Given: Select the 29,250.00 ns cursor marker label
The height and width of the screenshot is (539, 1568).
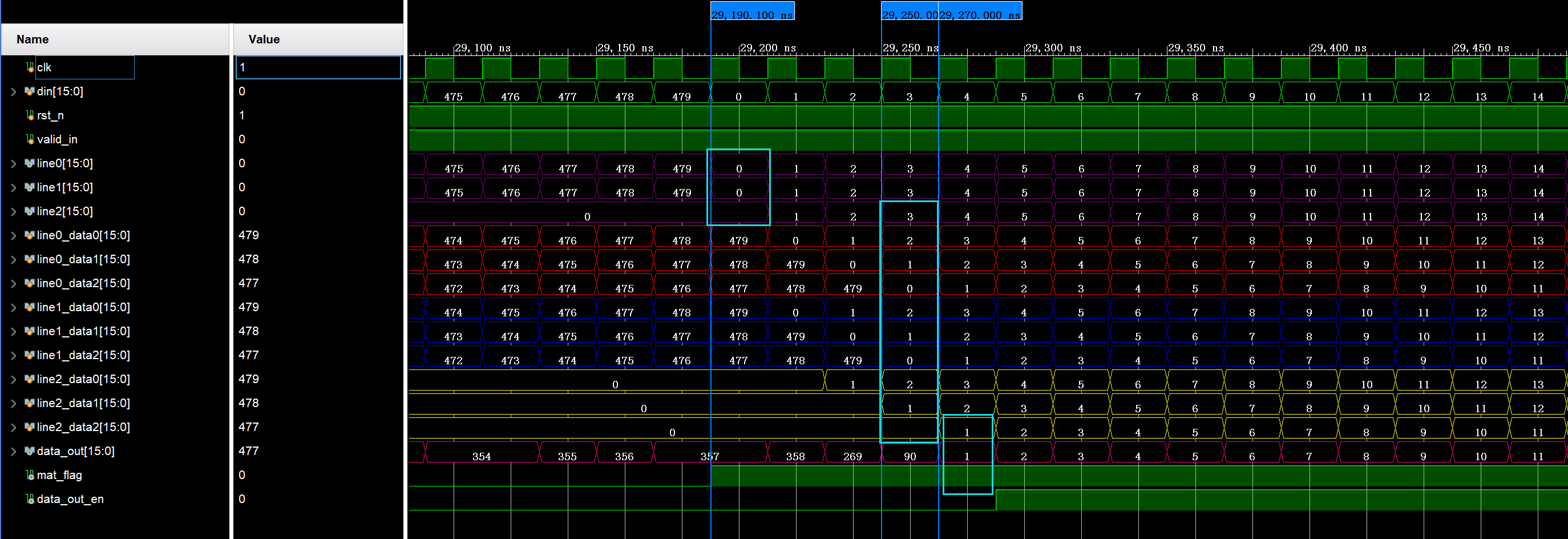Looking at the screenshot, I should coord(910,11).
